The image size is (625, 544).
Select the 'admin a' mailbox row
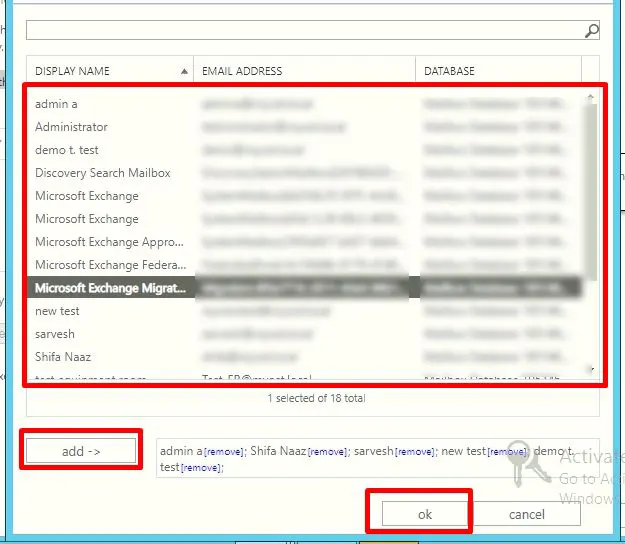(304, 104)
